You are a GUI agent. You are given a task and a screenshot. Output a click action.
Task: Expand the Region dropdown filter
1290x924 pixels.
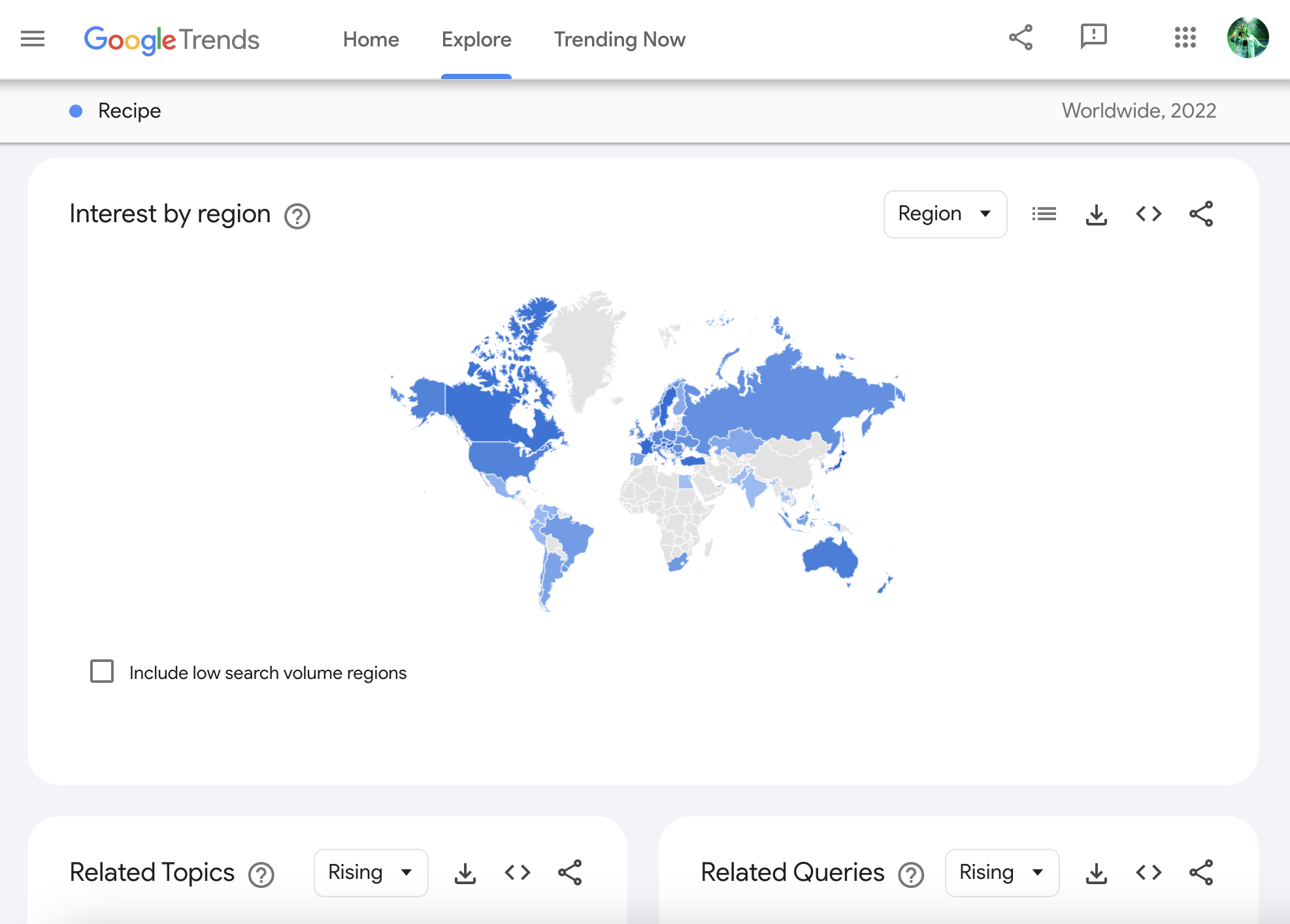(944, 213)
